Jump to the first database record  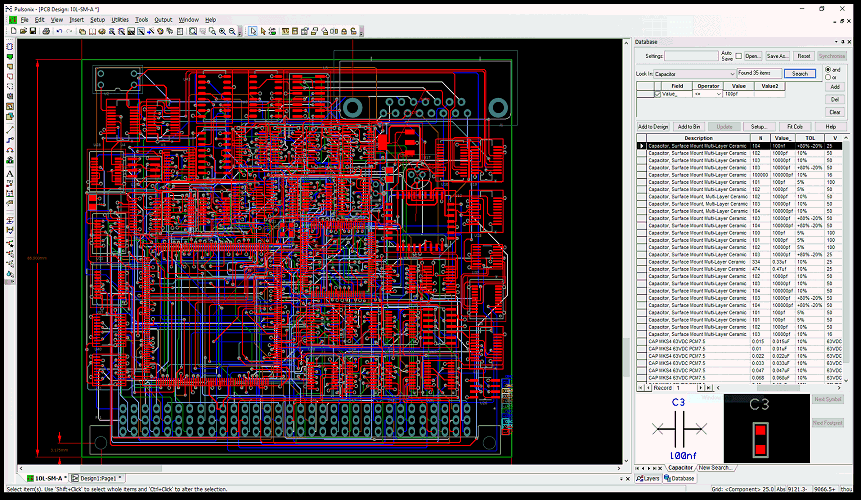(x=640, y=386)
